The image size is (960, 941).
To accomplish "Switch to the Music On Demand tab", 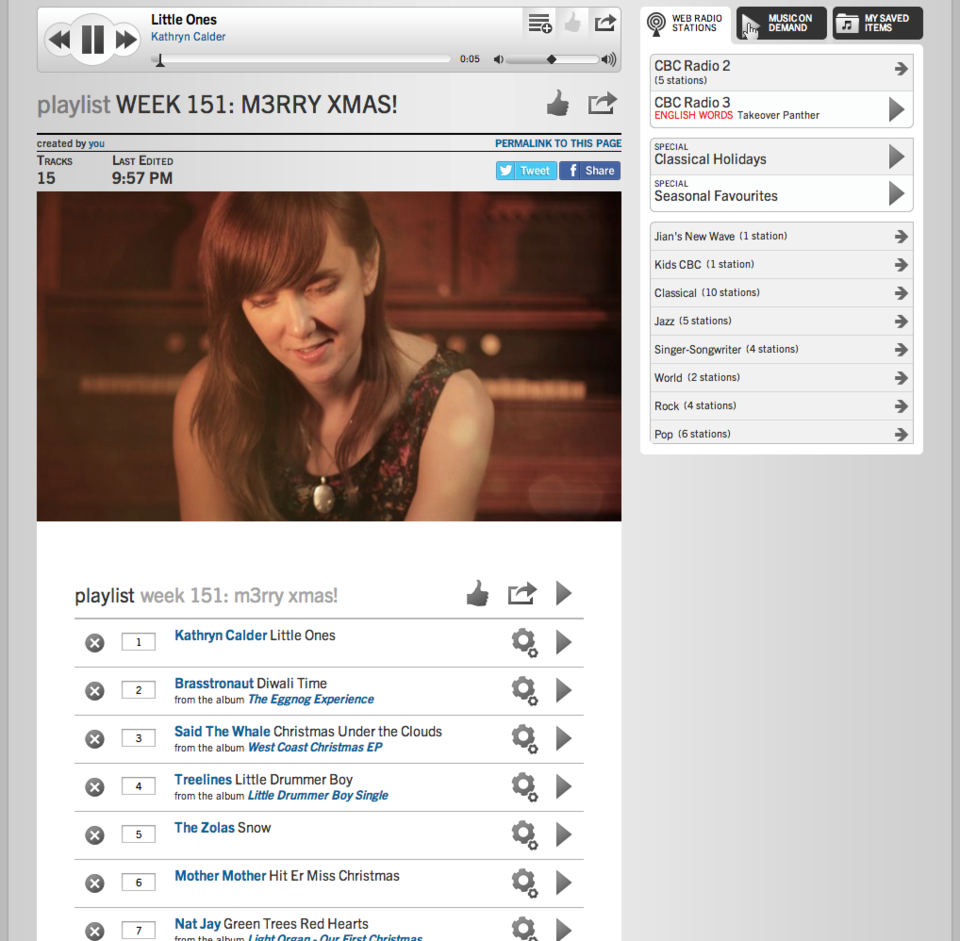I will [x=781, y=23].
